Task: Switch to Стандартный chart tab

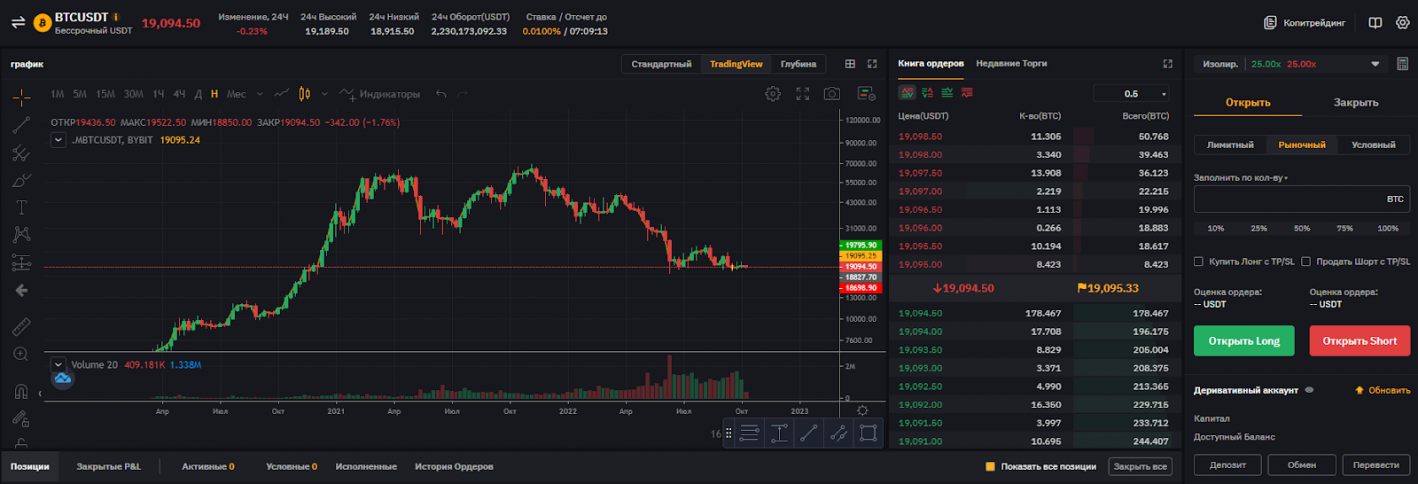Action: coord(661,64)
